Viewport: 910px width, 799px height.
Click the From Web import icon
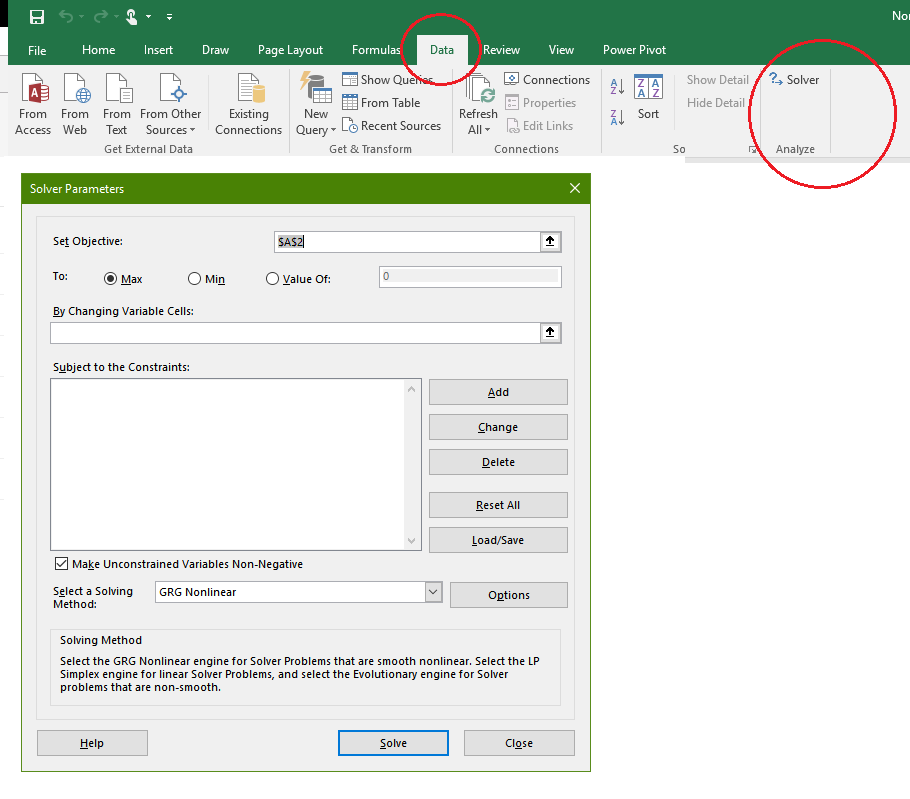pos(75,91)
